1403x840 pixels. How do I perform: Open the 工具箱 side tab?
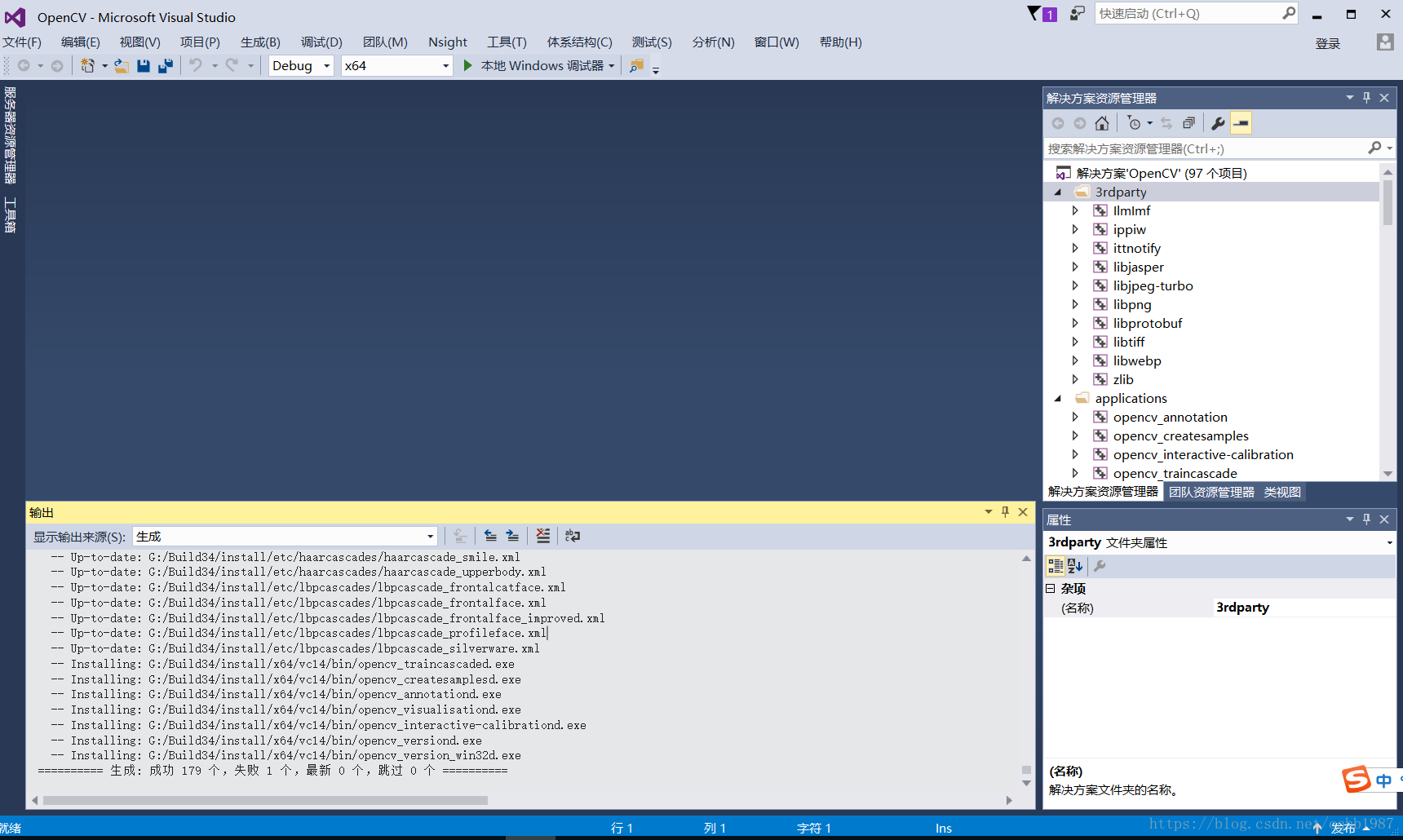(x=10, y=215)
